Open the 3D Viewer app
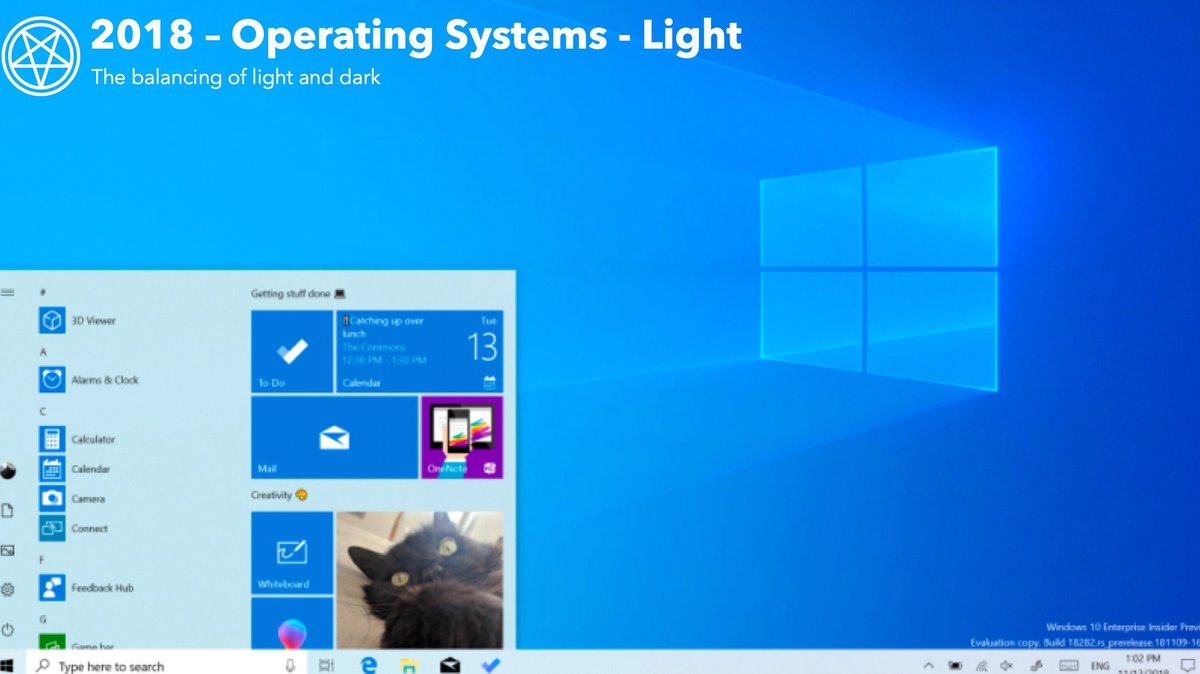 [x=78, y=320]
